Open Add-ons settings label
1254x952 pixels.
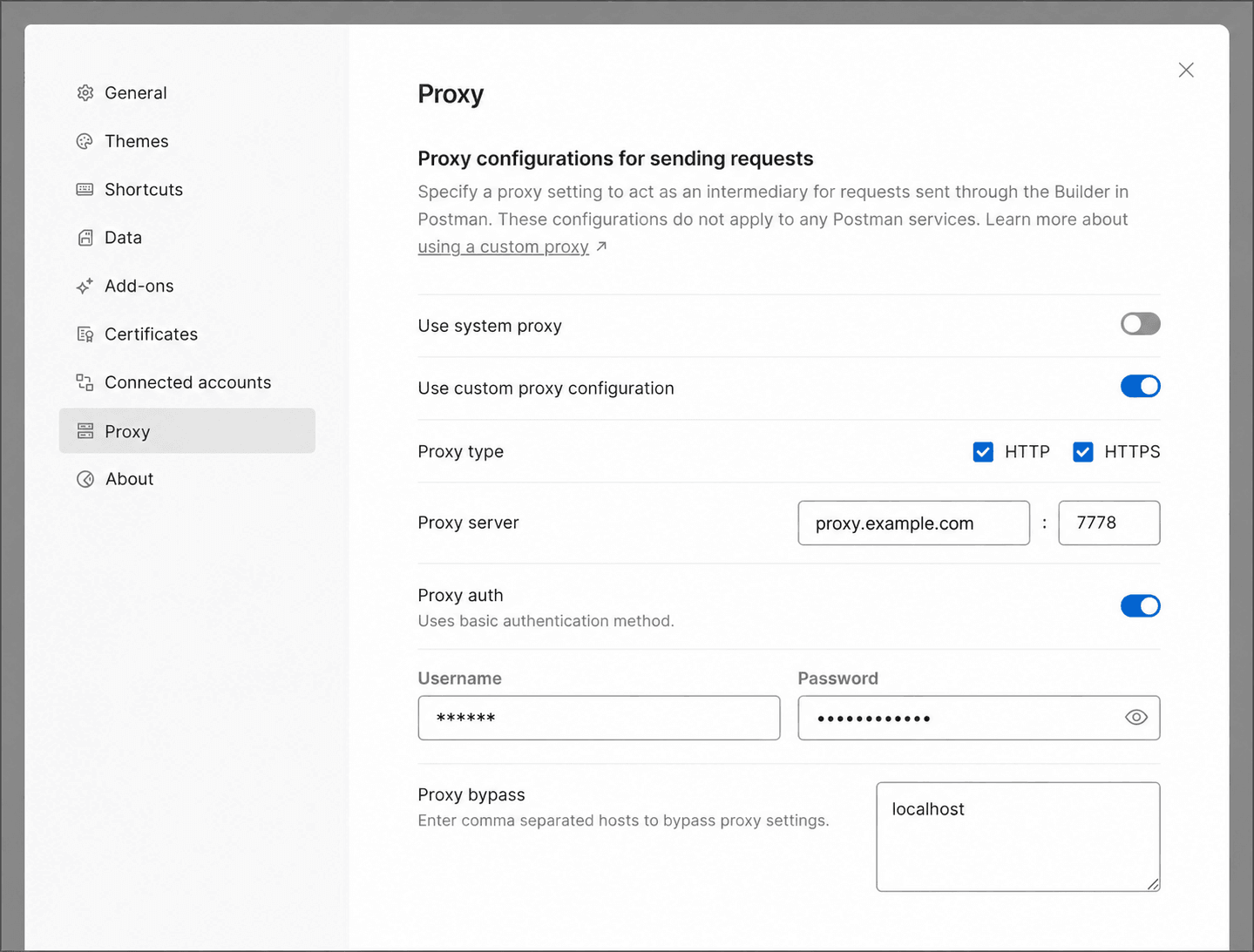(x=139, y=286)
